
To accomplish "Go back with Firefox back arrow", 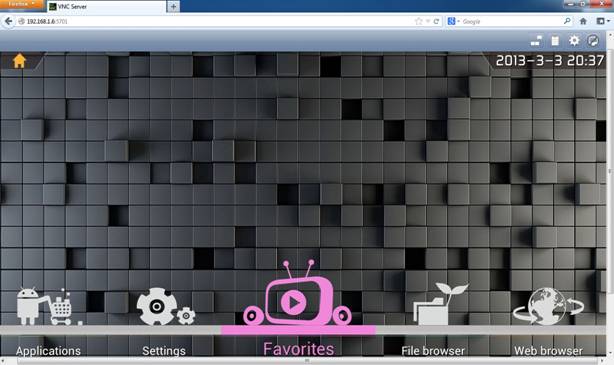I will tap(8, 21).
